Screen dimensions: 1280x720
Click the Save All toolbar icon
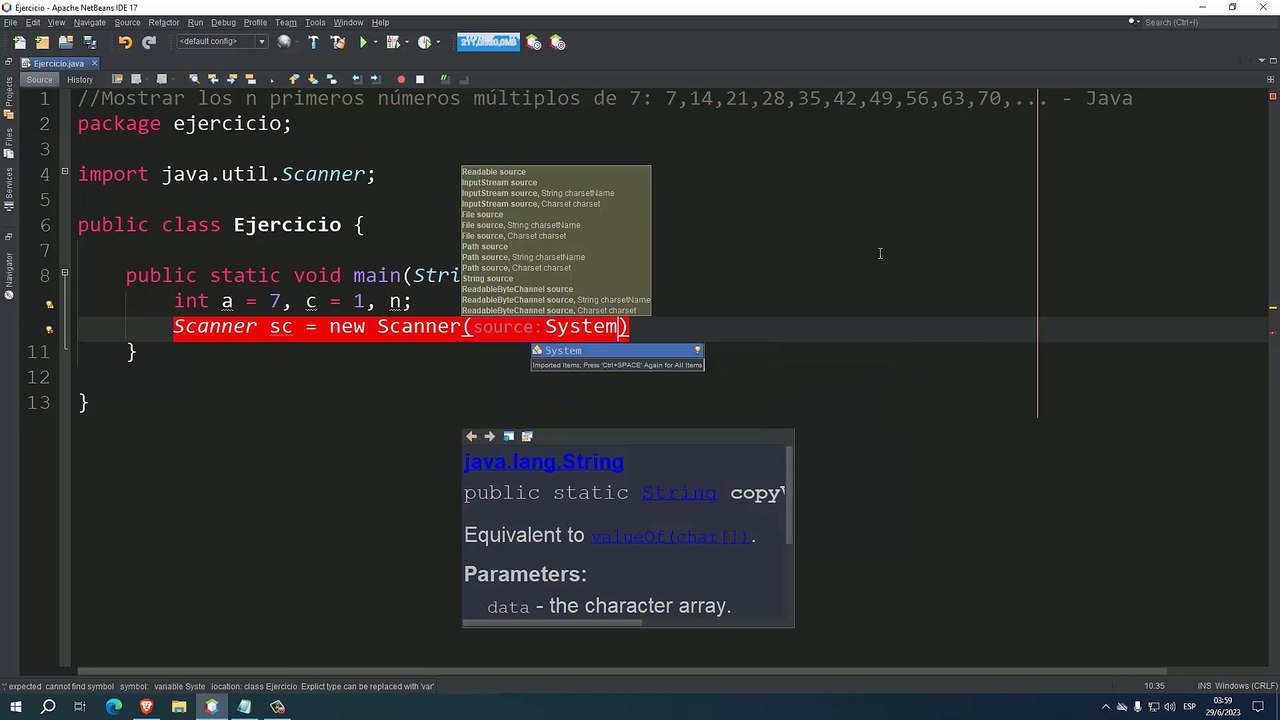[x=90, y=42]
